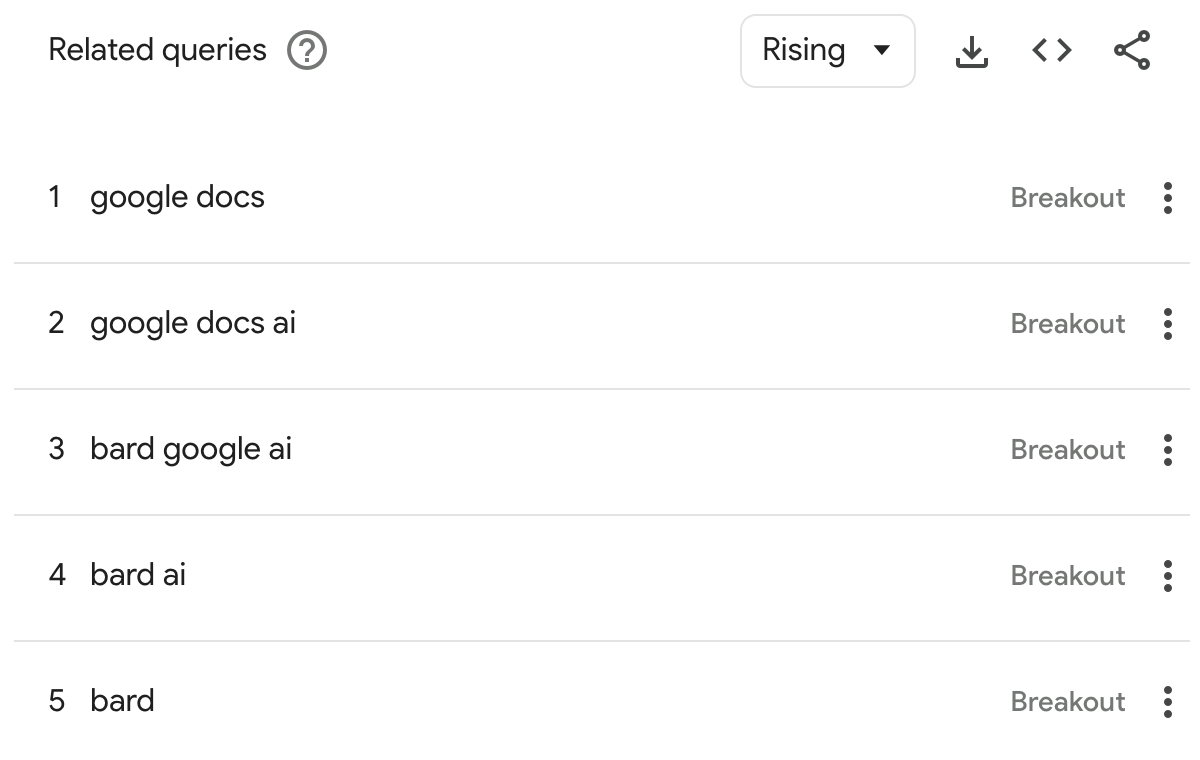Select the Rising filter control
The image size is (1200, 760).
coord(828,49)
